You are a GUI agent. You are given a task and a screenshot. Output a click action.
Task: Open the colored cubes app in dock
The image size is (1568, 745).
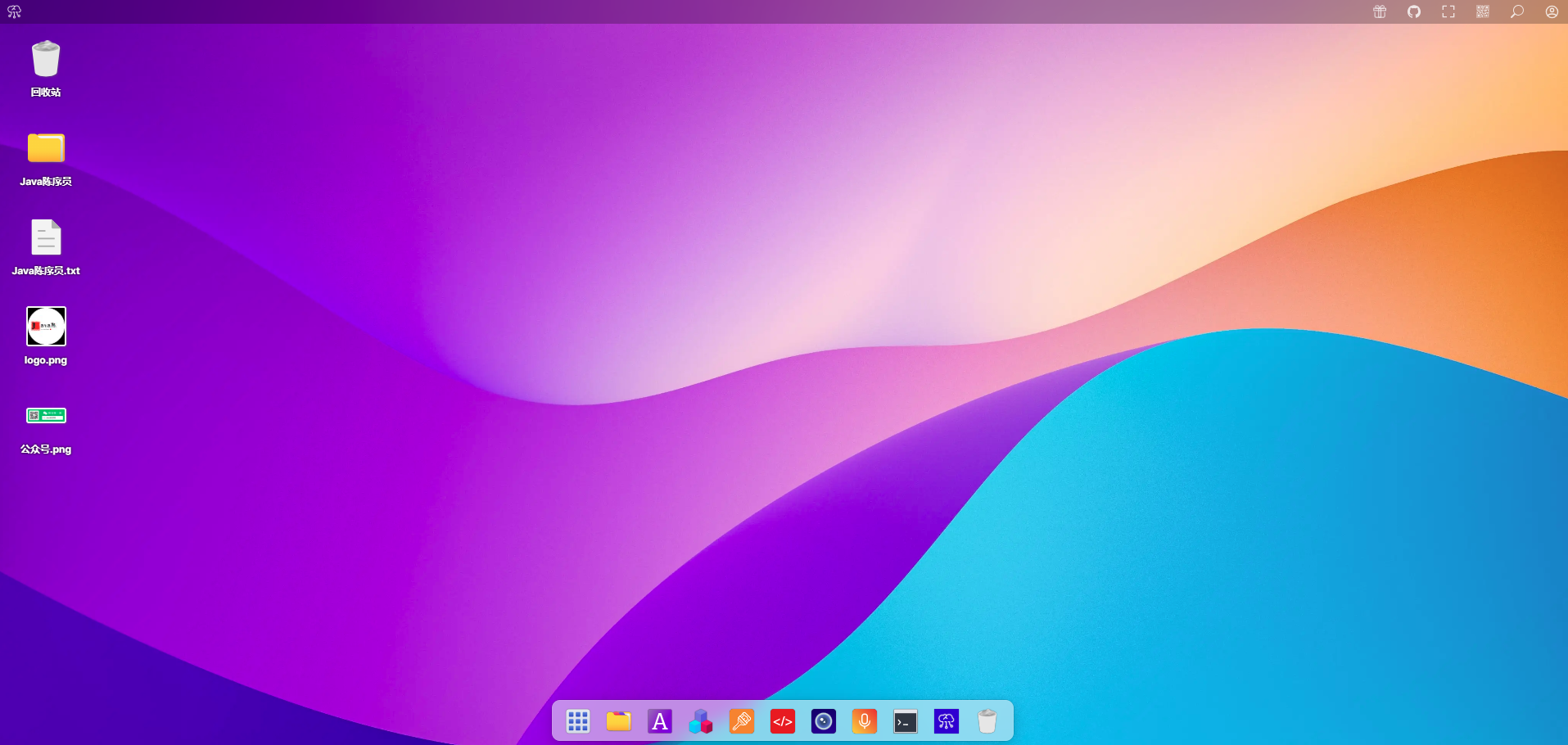tap(701, 721)
